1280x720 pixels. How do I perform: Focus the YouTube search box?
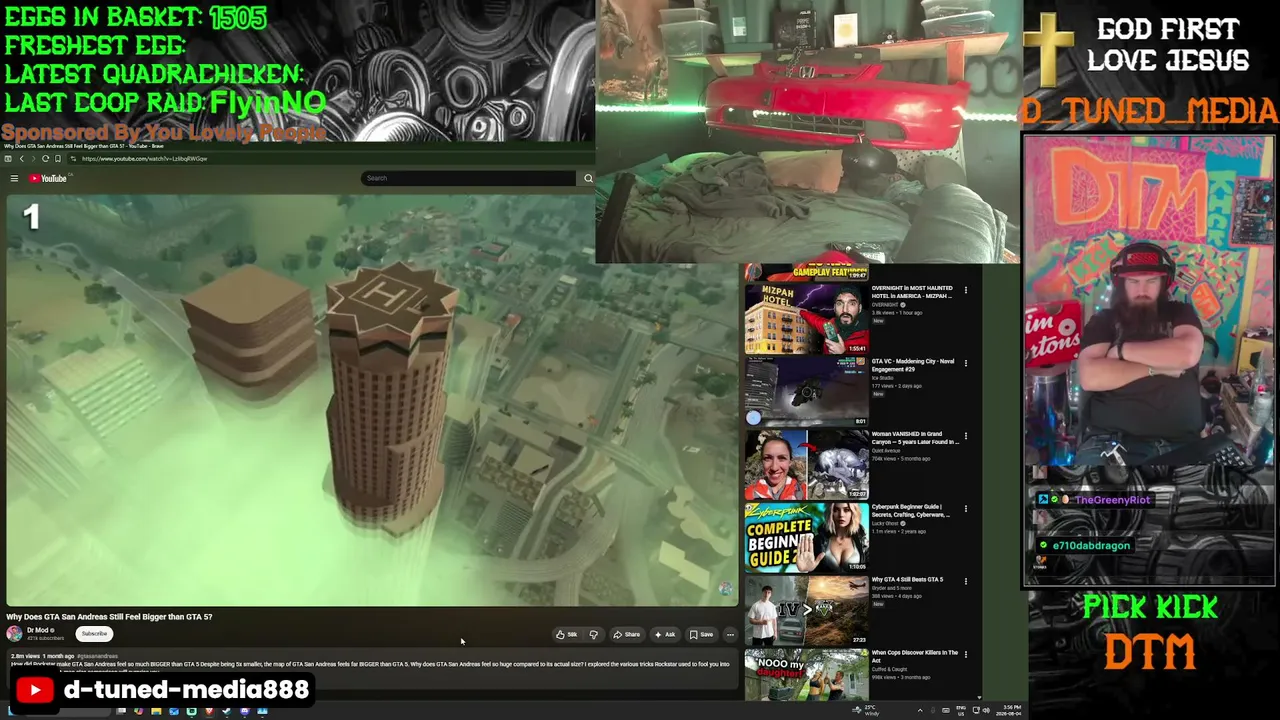[x=468, y=178]
